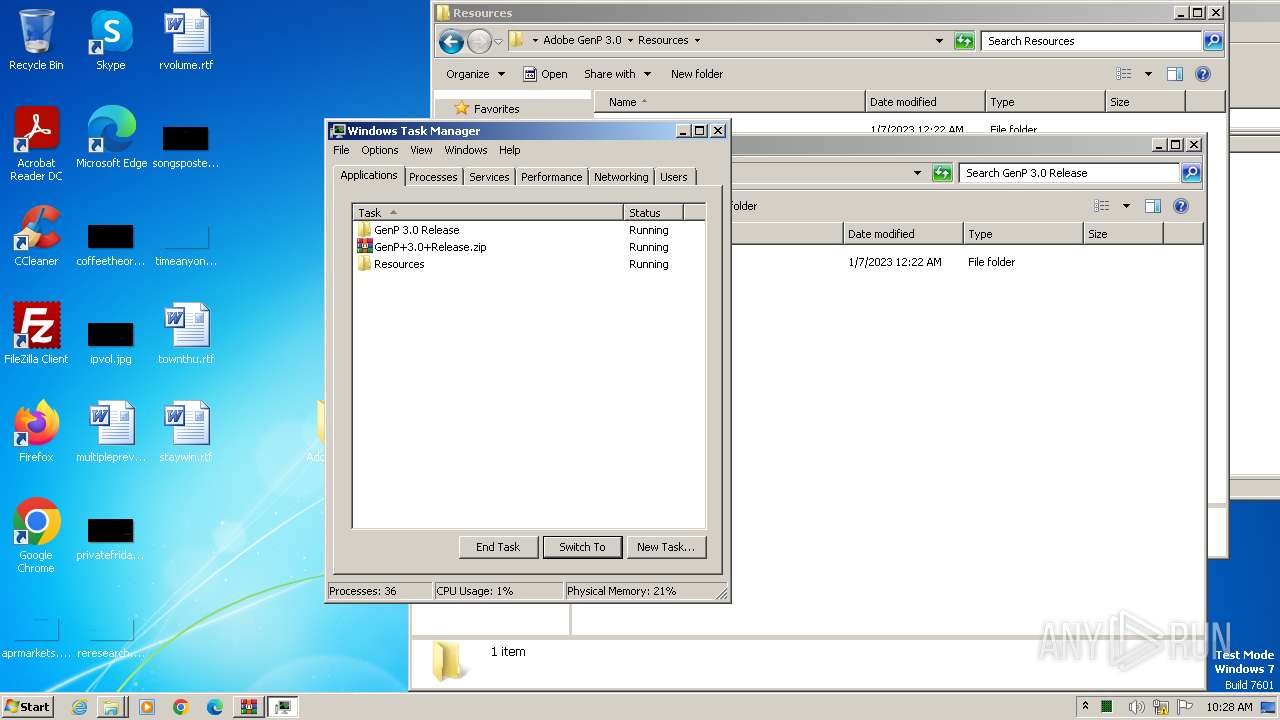The image size is (1280, 720).
Task: Open CCleaner desktop shortcut
Action: click(36, 236)
